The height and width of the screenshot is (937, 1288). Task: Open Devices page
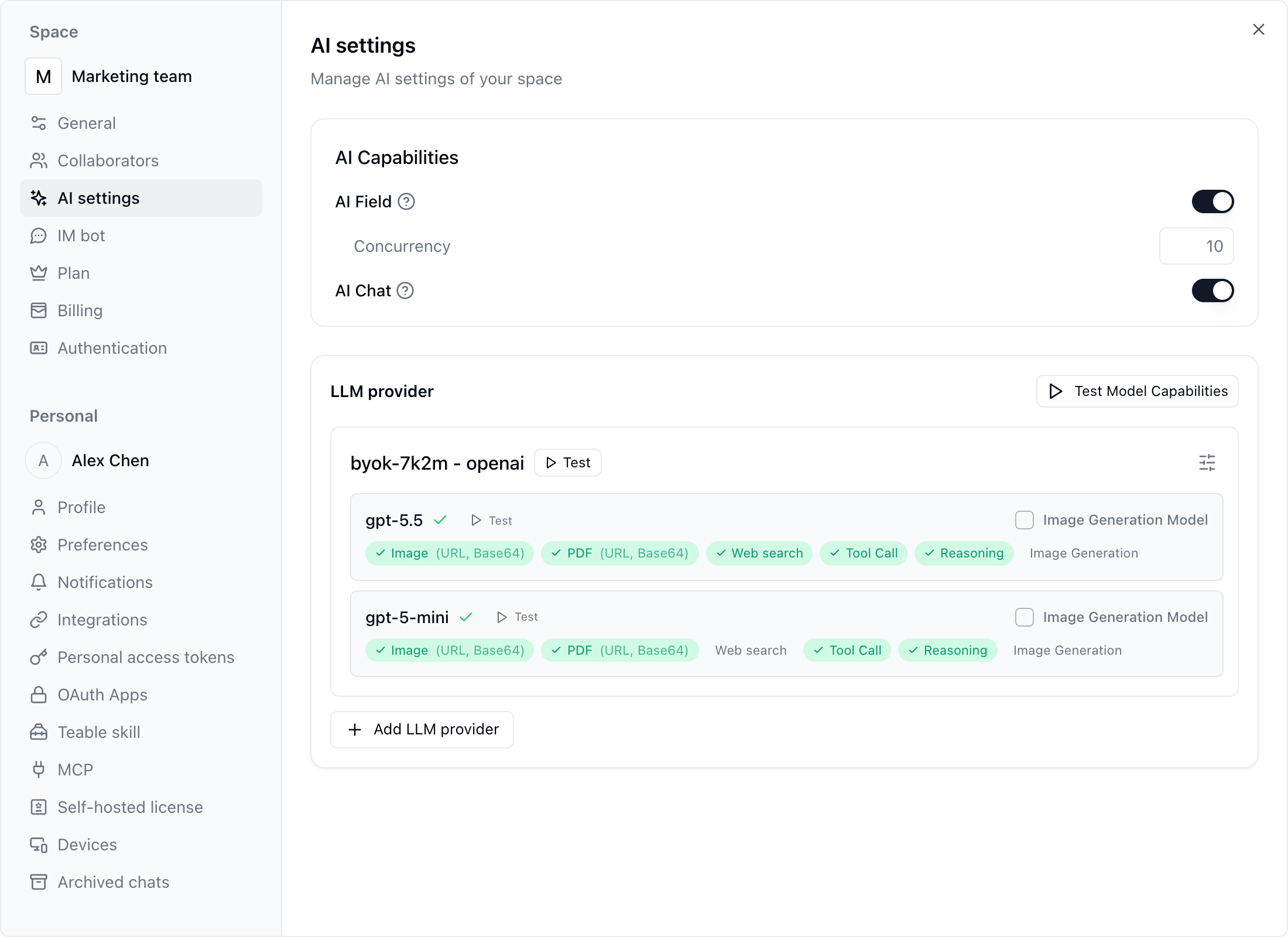point(141,844)
